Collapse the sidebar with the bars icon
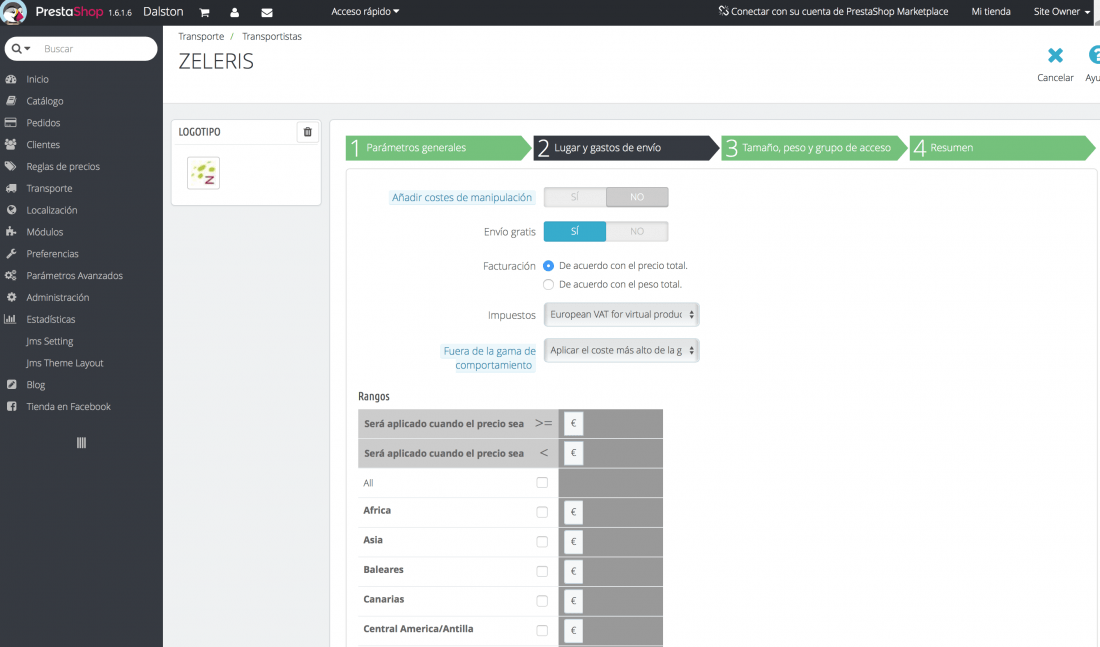The image size is (1100, 647). pos(81,443)
